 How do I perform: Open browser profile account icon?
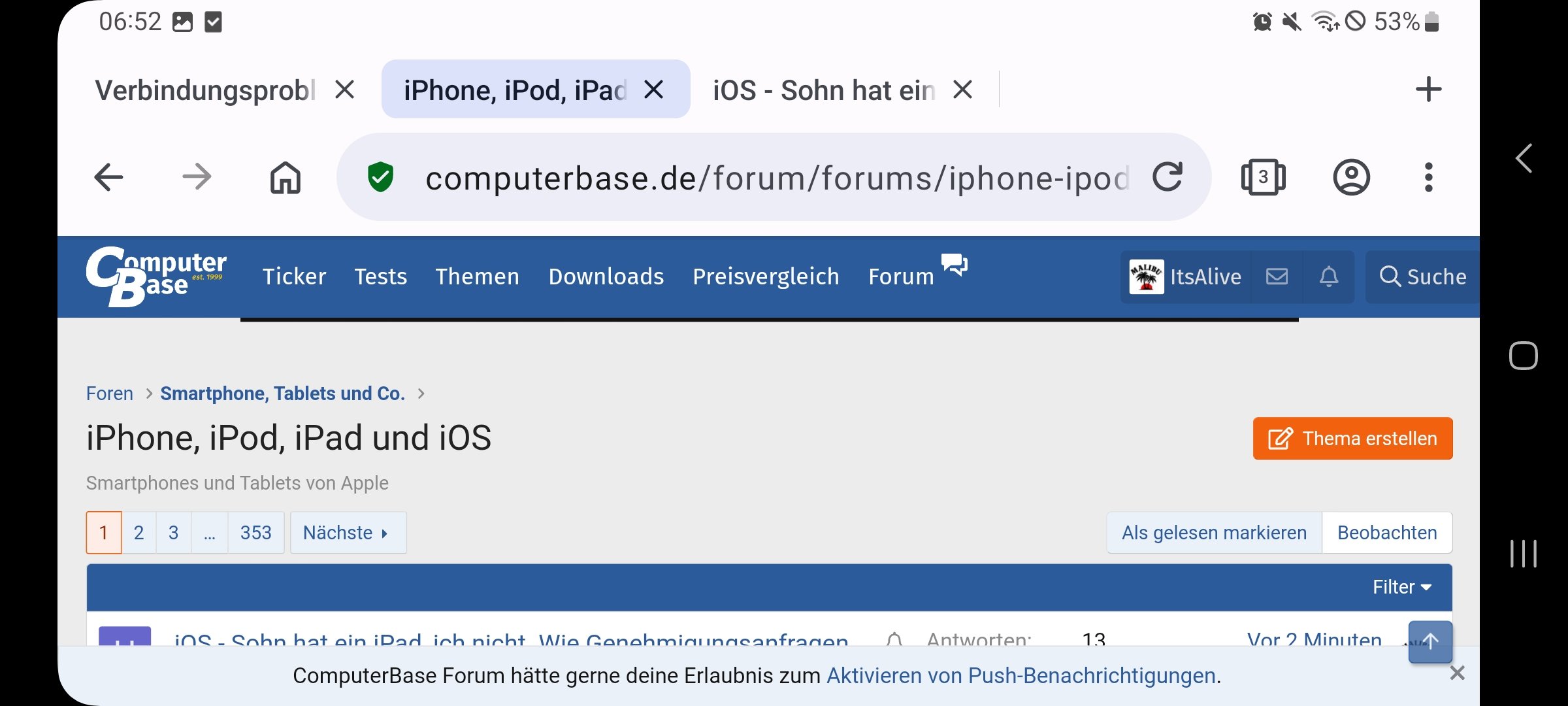(x=1351, y=177)
